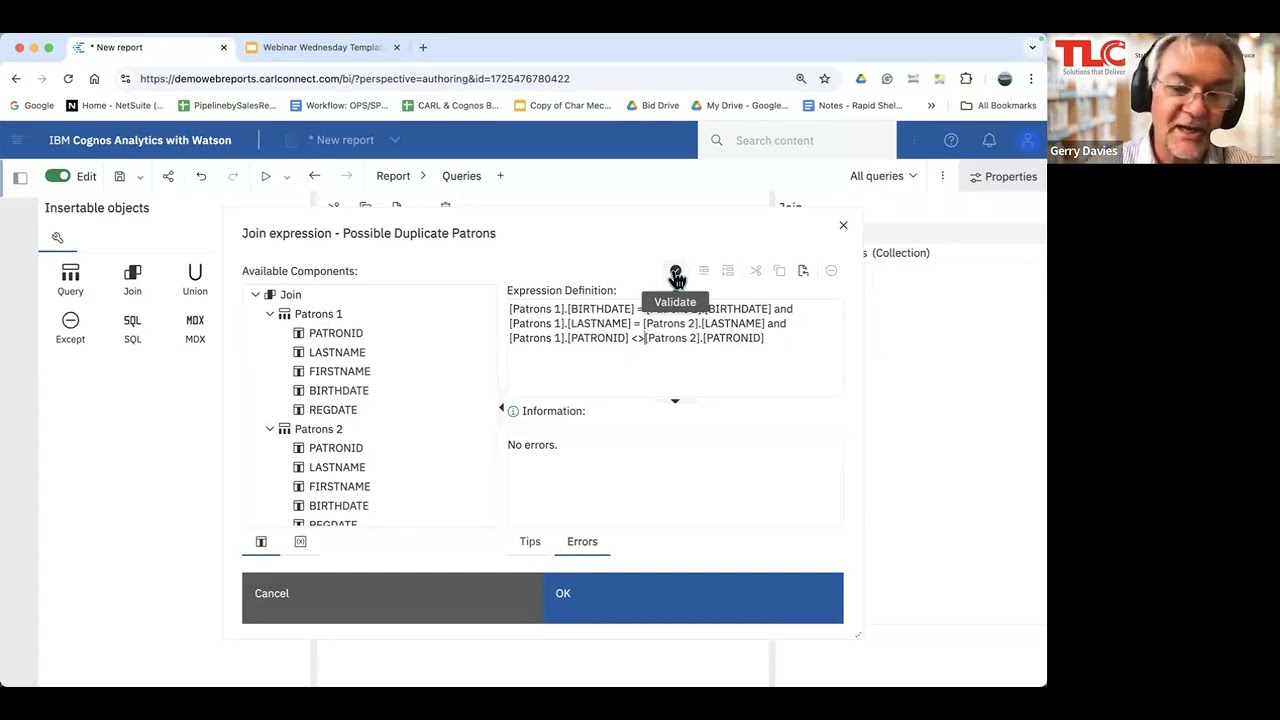The width and height of the screenshot is (1280, 720).
Task: Undo the last action
Action: click(201, 176)
